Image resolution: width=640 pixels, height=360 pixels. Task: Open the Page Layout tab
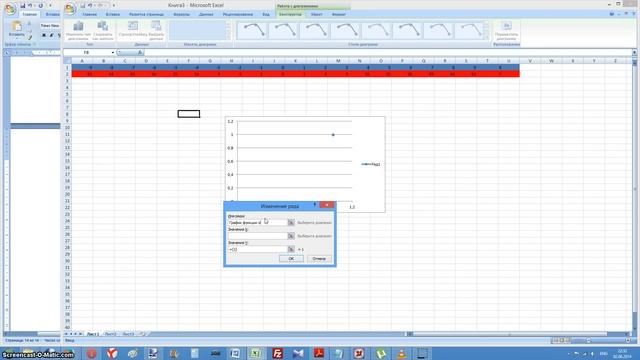pos(146,14)
